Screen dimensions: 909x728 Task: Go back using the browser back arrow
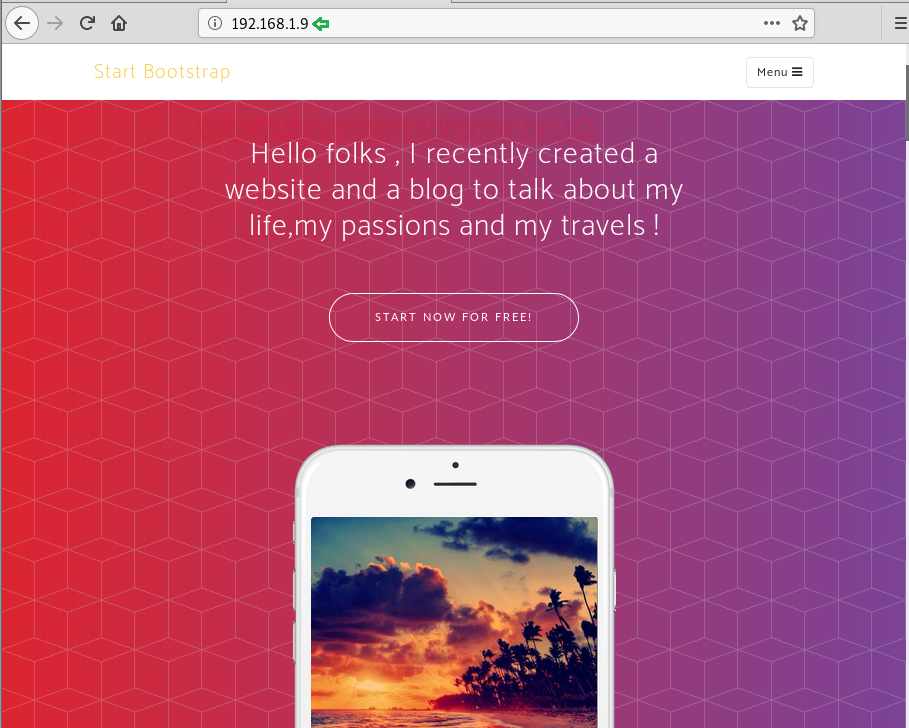pos(22,23)
